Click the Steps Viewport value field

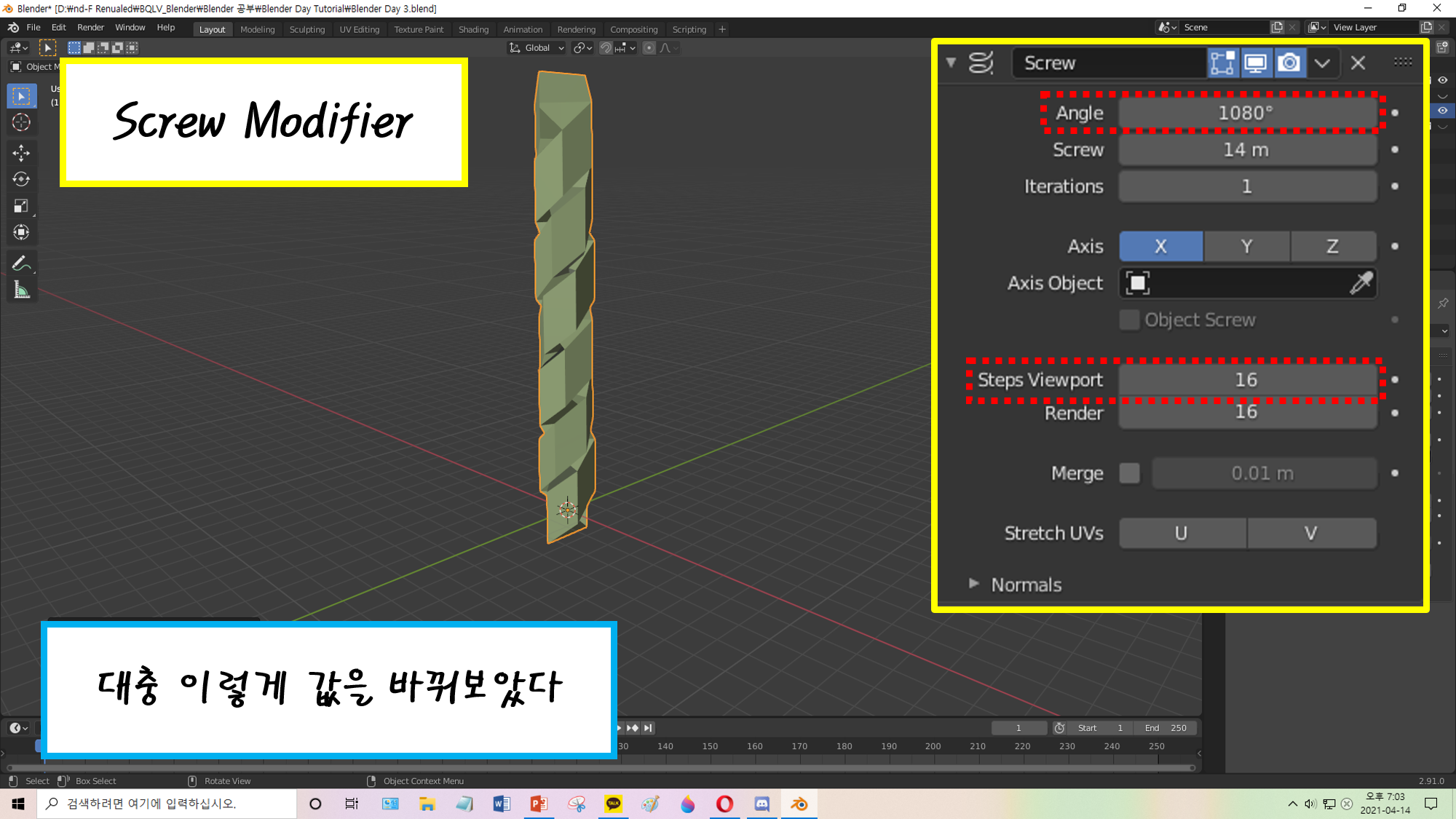(x=1247, y=379)
